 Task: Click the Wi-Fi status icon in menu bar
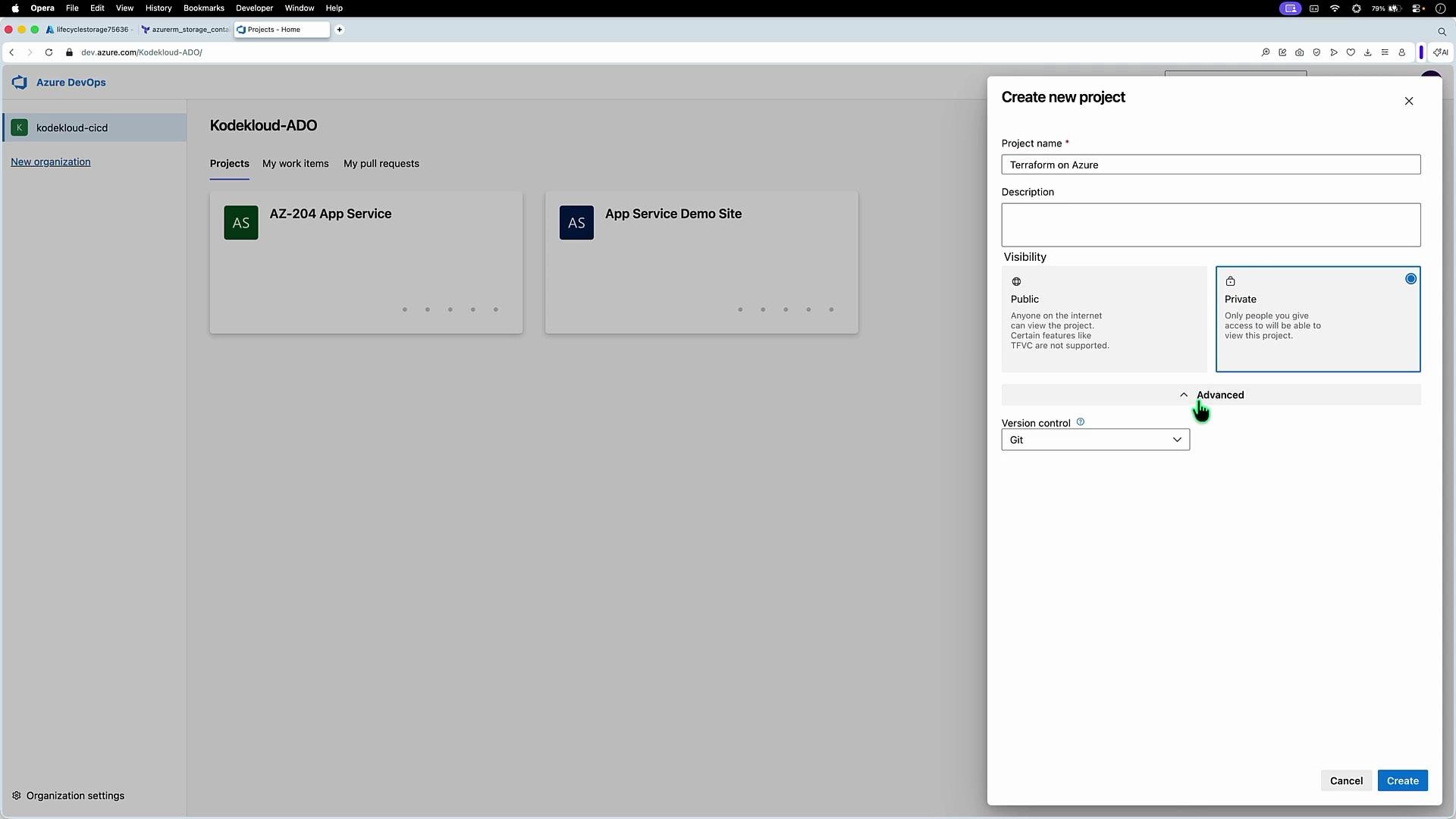[1335, 8]
